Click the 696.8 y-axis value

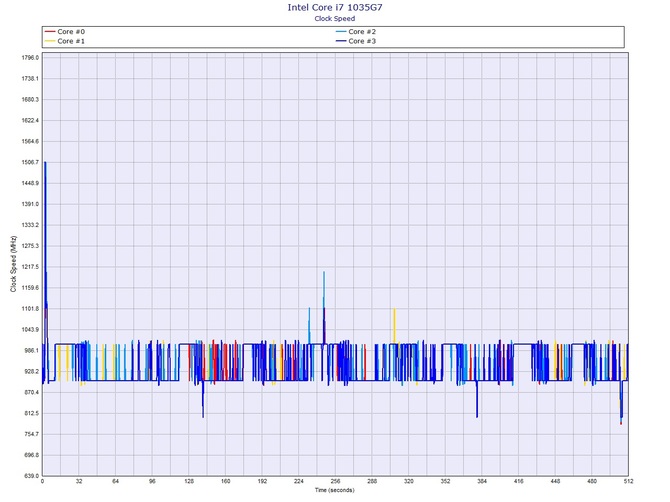[x=32, y=455]
